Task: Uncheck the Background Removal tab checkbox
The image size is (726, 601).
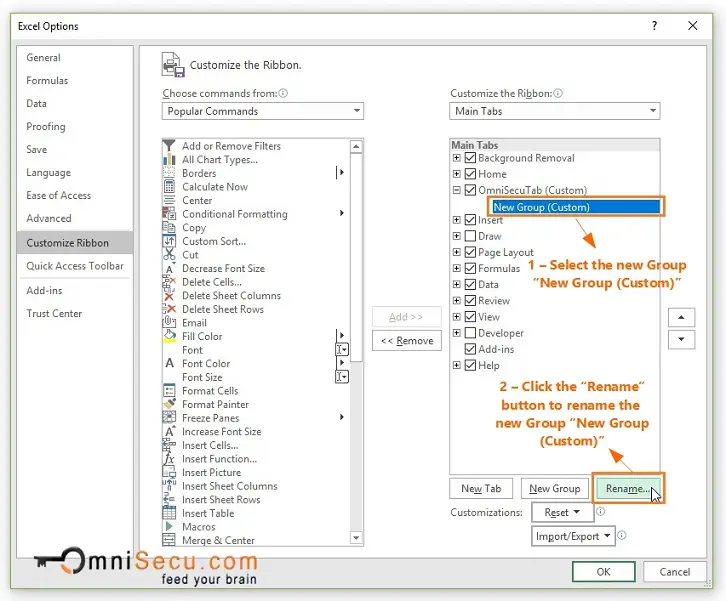Action: pos(470,158)
